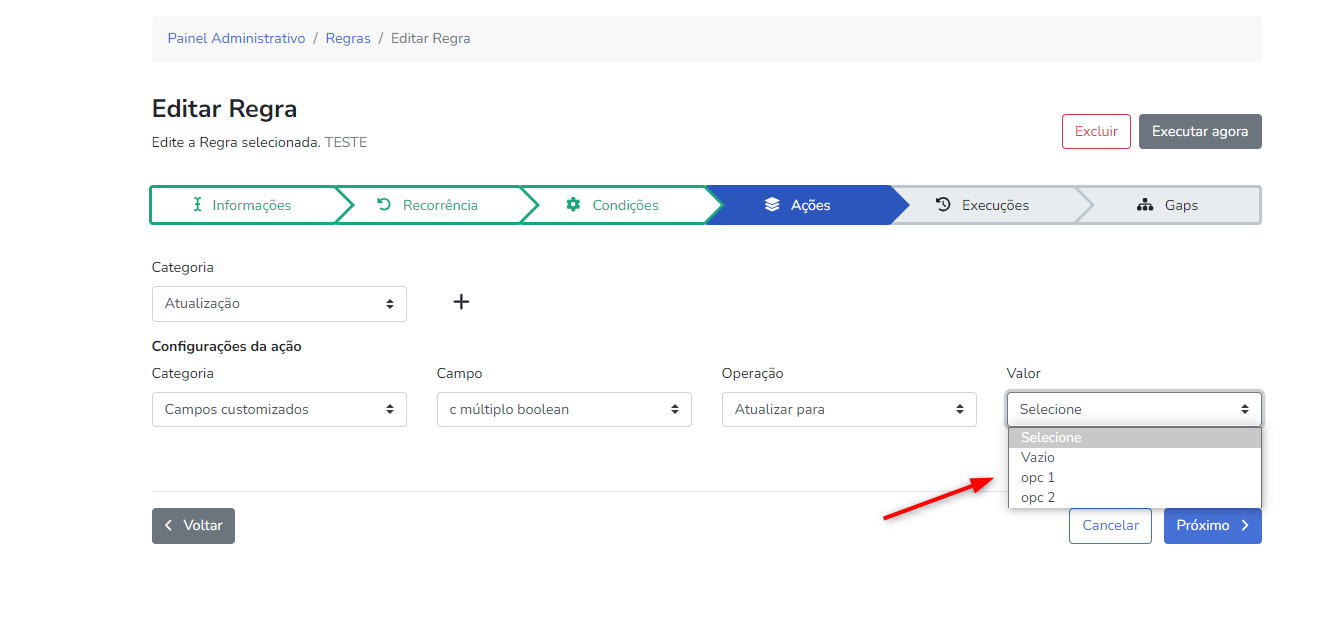Click the Informações text-cursor icon
Image resolution: width=1322 pixels, height=623 pixels.
198,205
